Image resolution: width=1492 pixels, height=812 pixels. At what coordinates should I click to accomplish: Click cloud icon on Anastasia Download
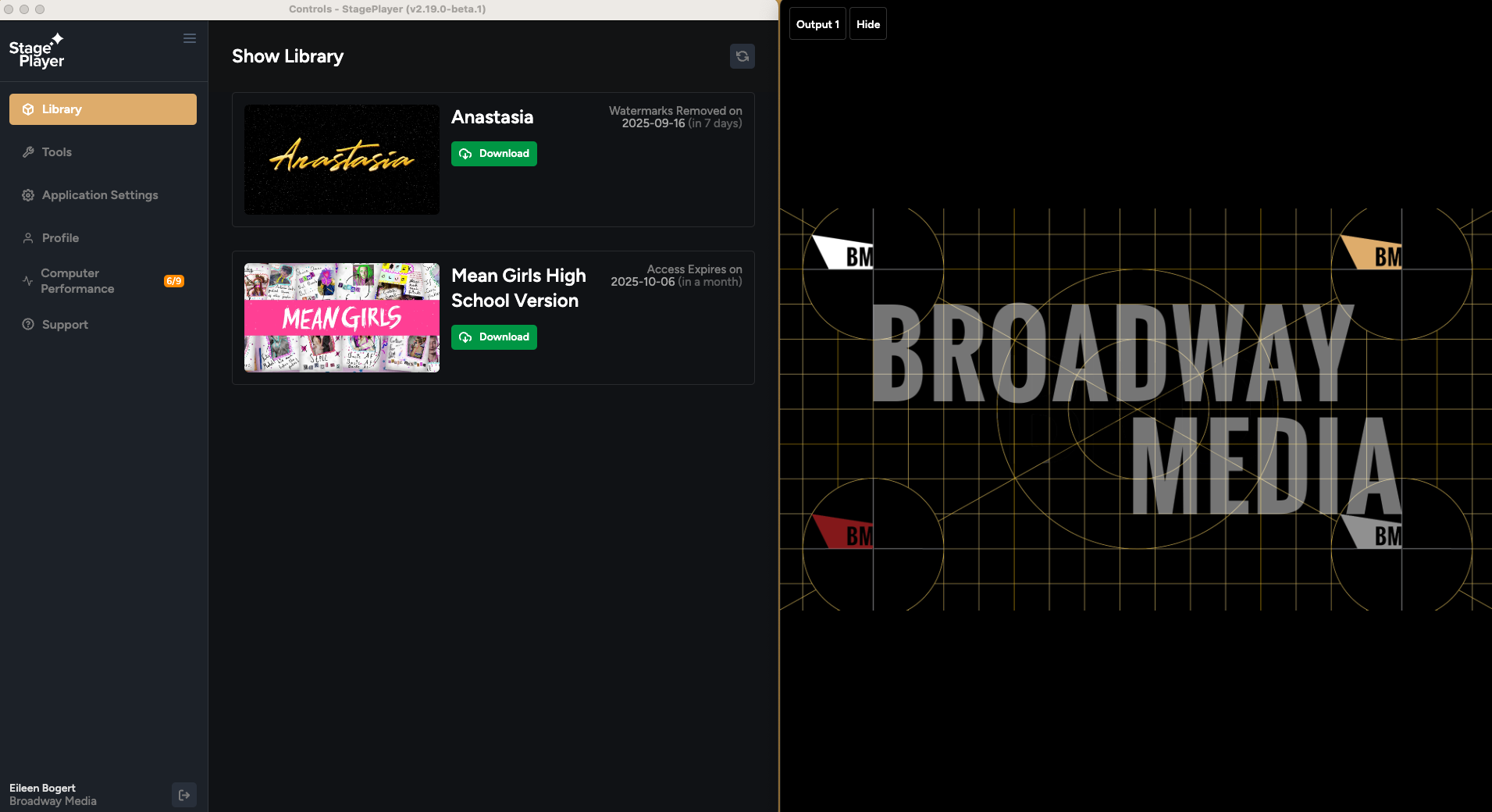(465, 154)
